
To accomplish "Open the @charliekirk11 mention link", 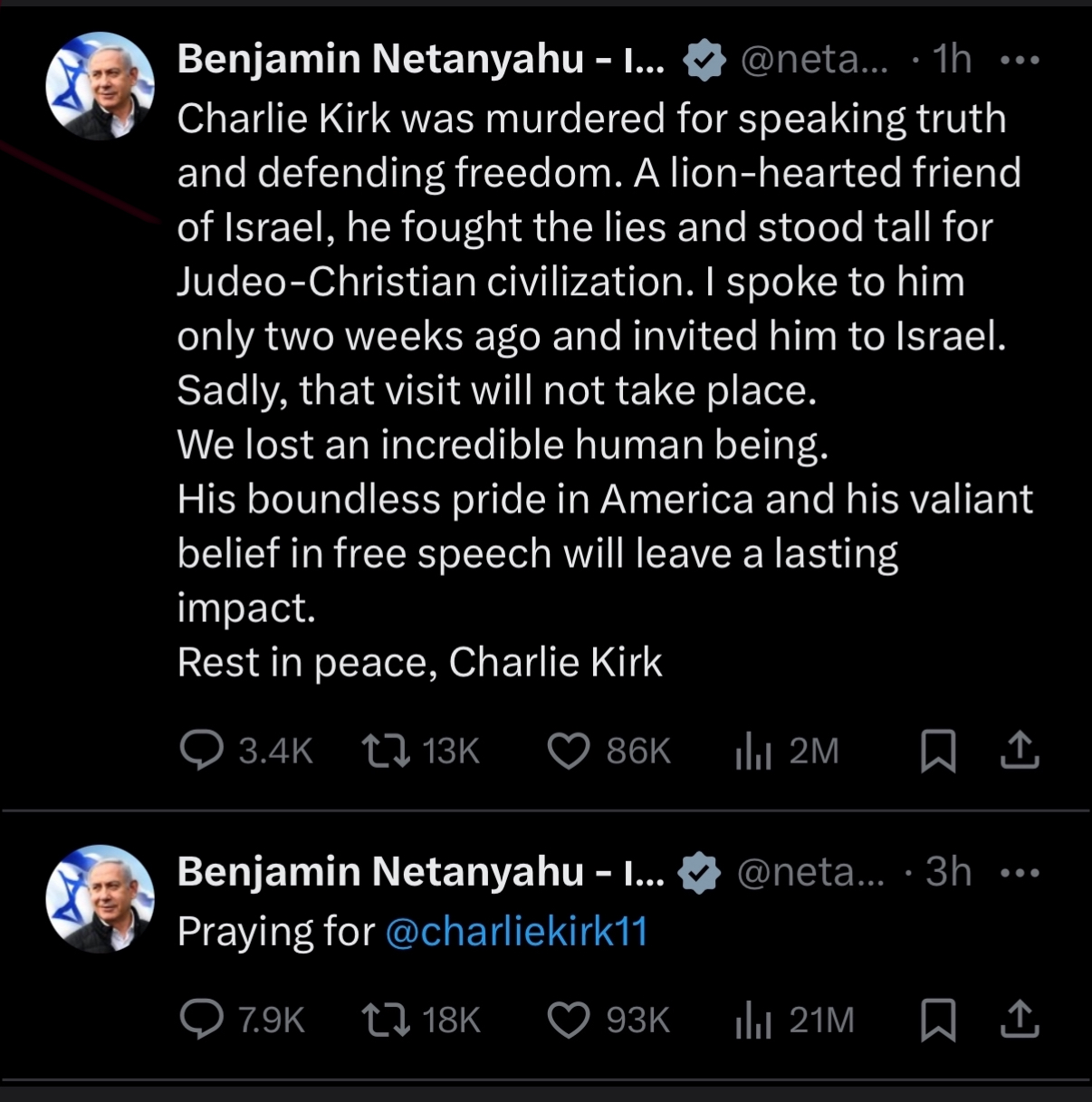I will click(x=516, y=932).
